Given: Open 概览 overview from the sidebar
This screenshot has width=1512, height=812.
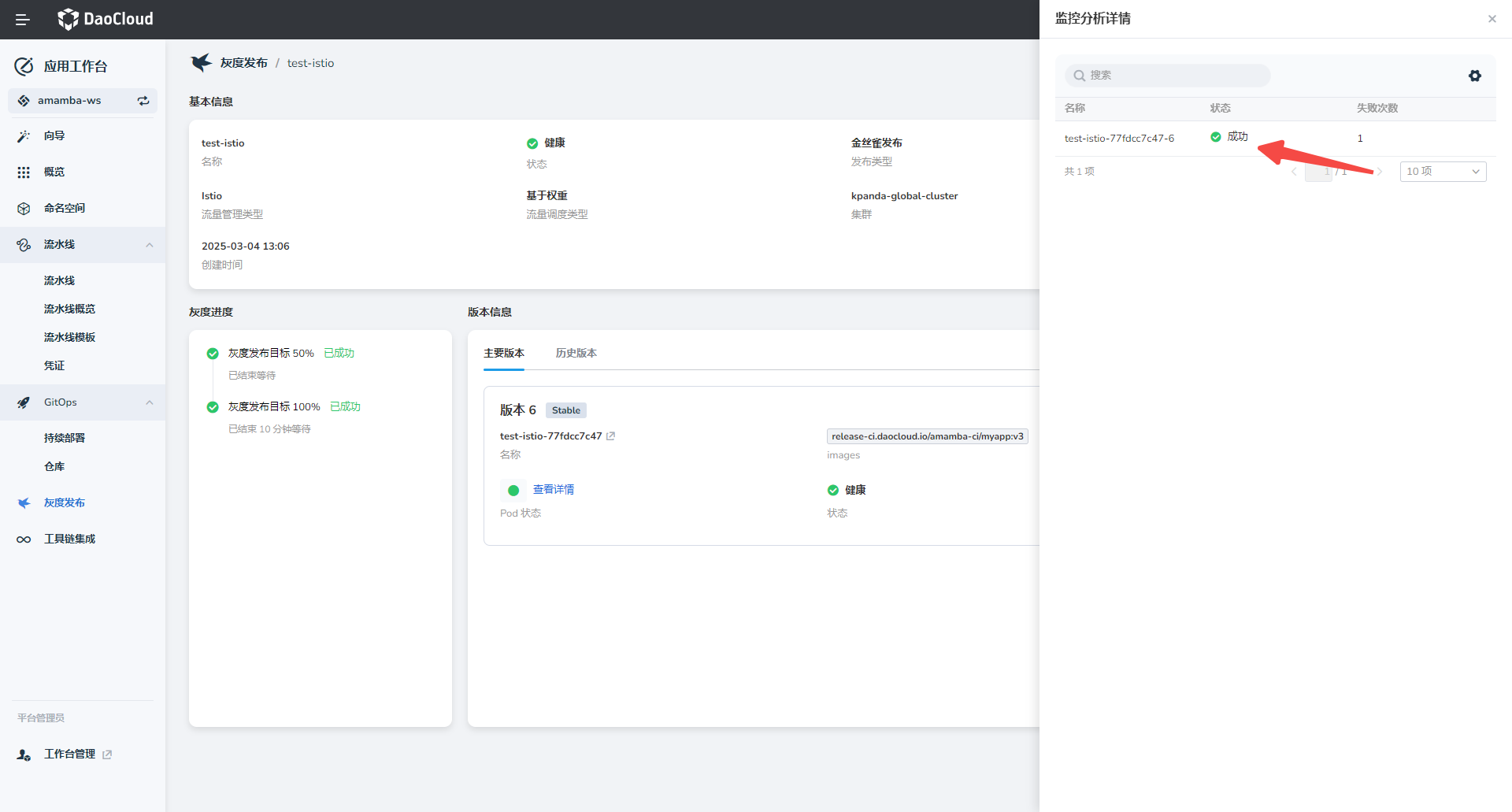Looking at the screenshot, I should click(54, 172).
